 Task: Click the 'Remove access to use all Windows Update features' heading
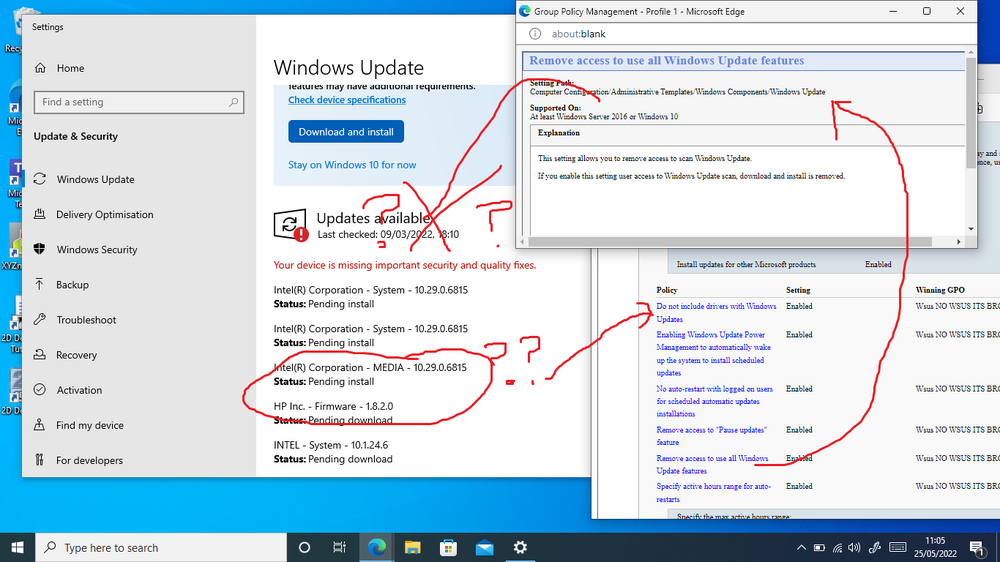[x=666, y=61]
